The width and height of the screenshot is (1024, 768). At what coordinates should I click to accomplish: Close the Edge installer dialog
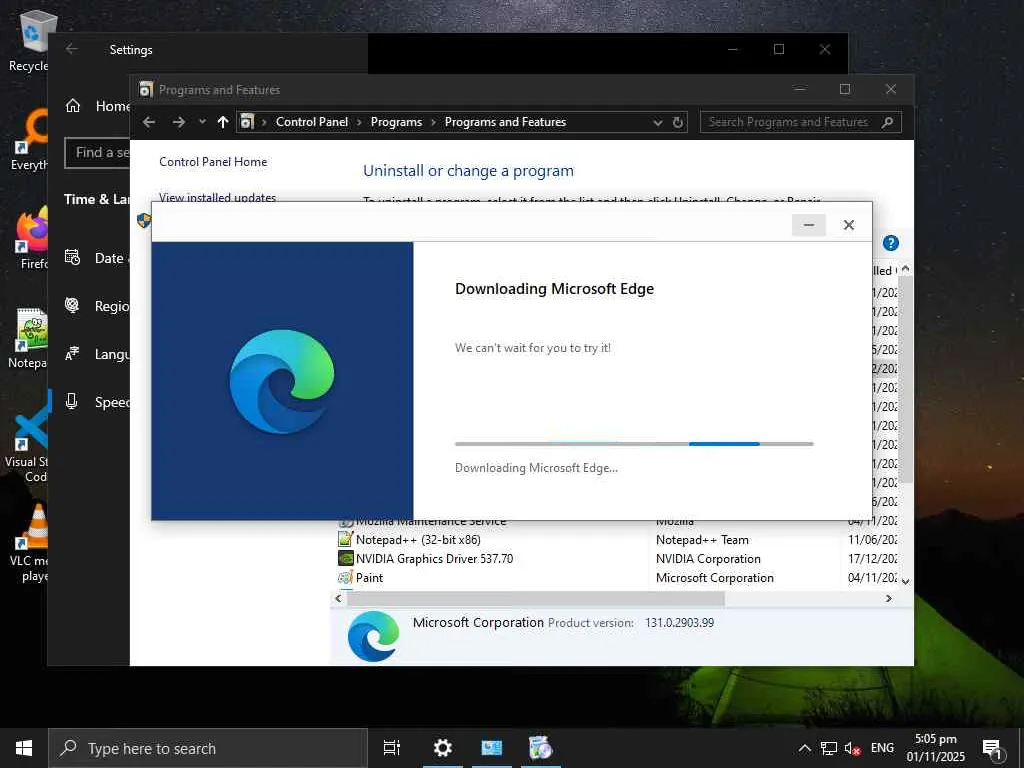click(848, 225)
